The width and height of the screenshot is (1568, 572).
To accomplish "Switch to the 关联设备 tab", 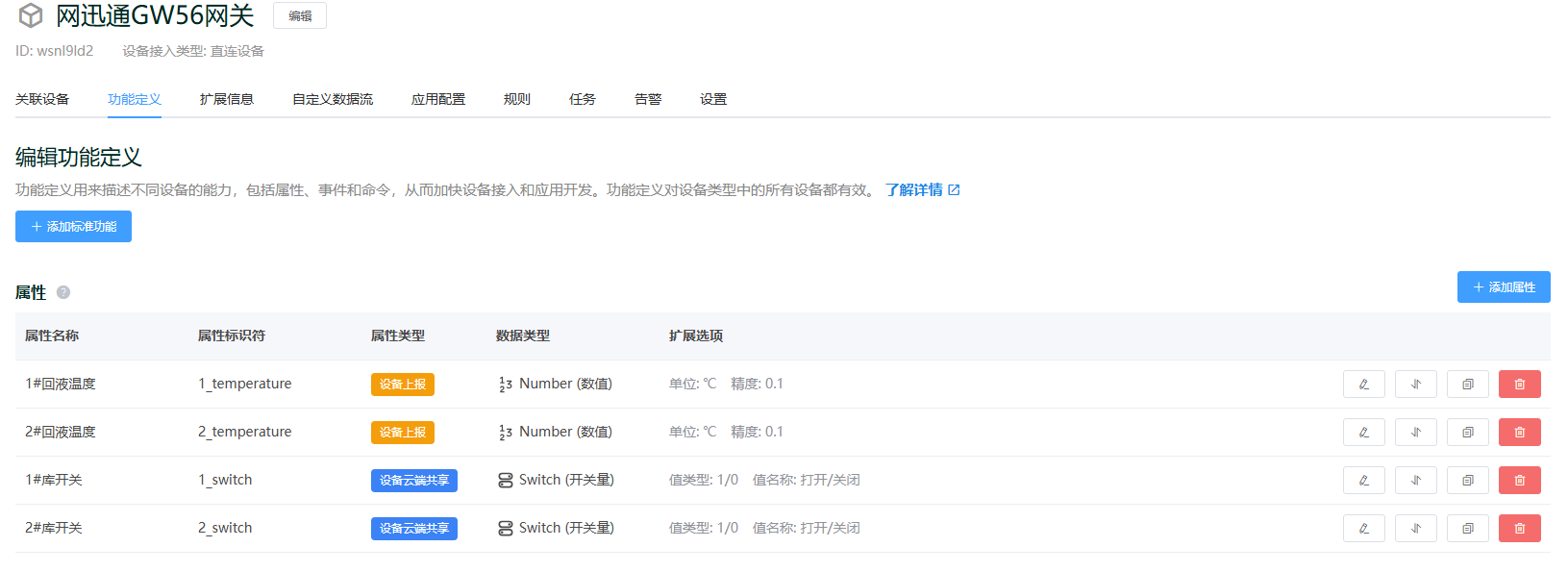I will (x=42, y=99).
